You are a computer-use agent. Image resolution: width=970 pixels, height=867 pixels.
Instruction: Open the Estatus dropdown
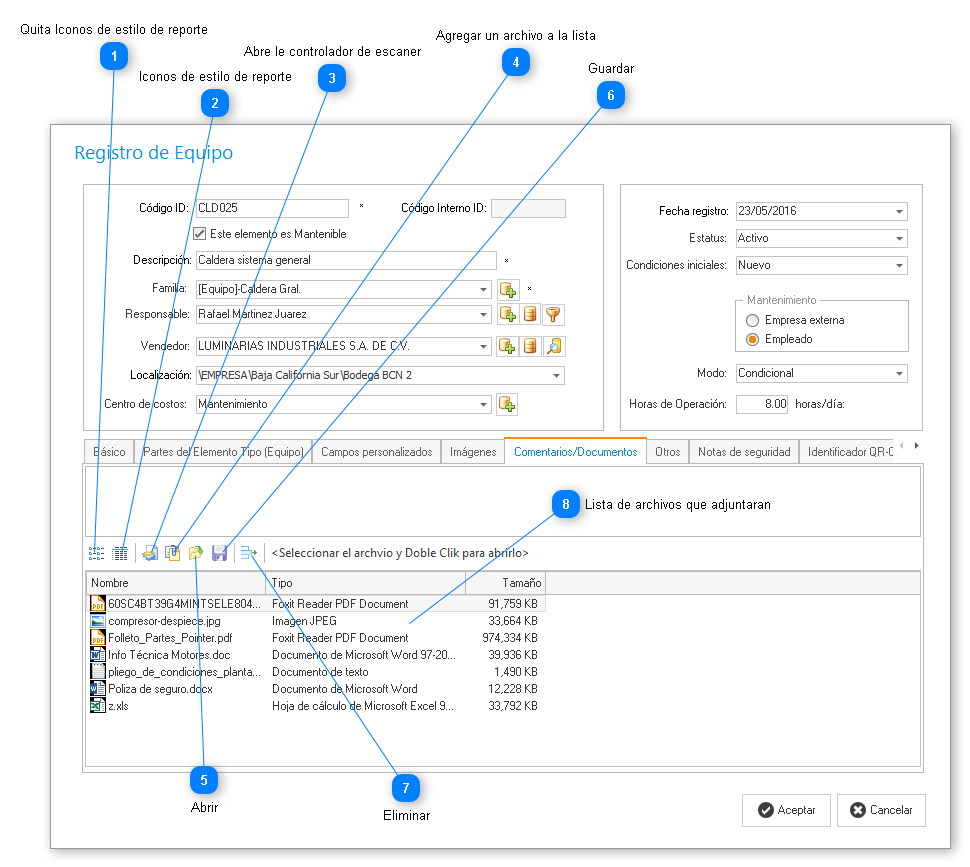900,239
